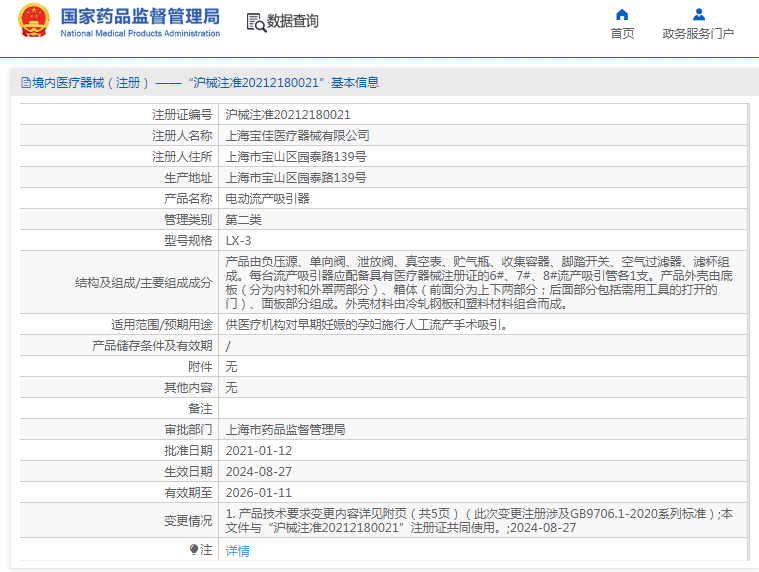Open the 详情 link
Viewport: 759px width, 572px height.
point(238,551)
